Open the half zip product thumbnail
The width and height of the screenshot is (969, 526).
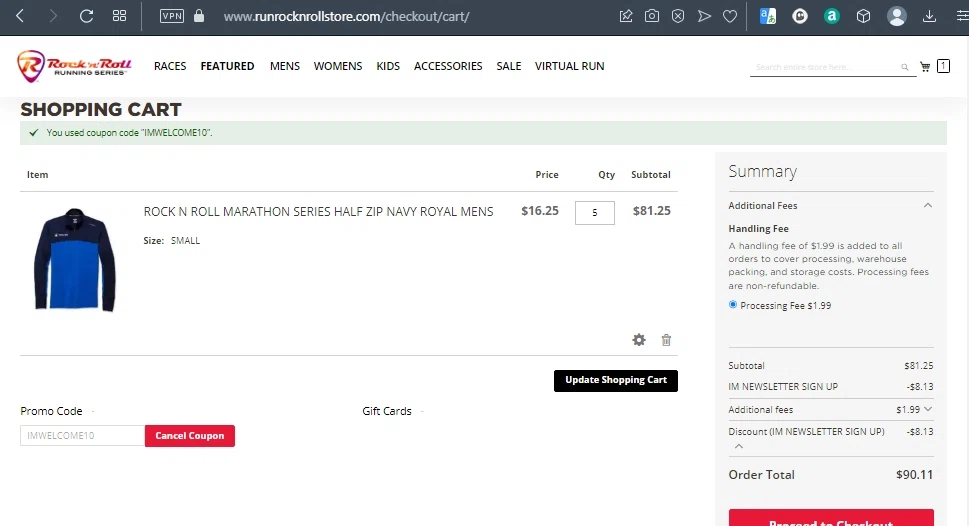click(75, 259)
